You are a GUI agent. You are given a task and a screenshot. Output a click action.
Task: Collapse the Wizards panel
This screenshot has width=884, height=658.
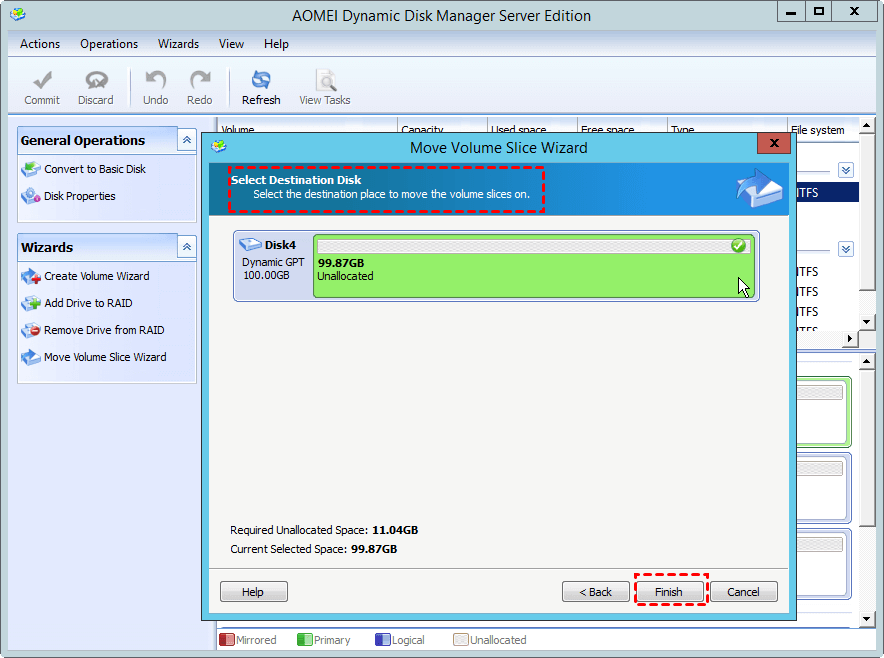point(187,247)
